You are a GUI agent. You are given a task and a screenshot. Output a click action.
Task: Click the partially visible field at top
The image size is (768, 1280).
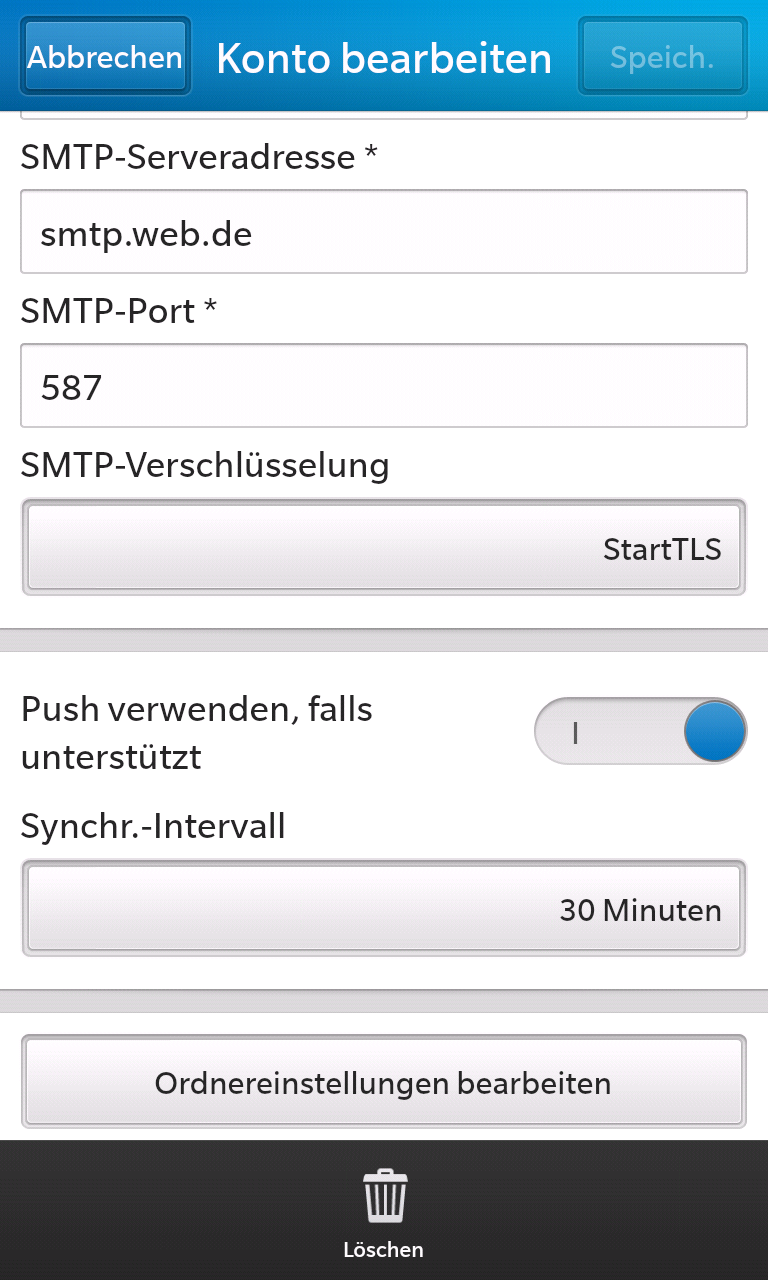tap(384, 115)
